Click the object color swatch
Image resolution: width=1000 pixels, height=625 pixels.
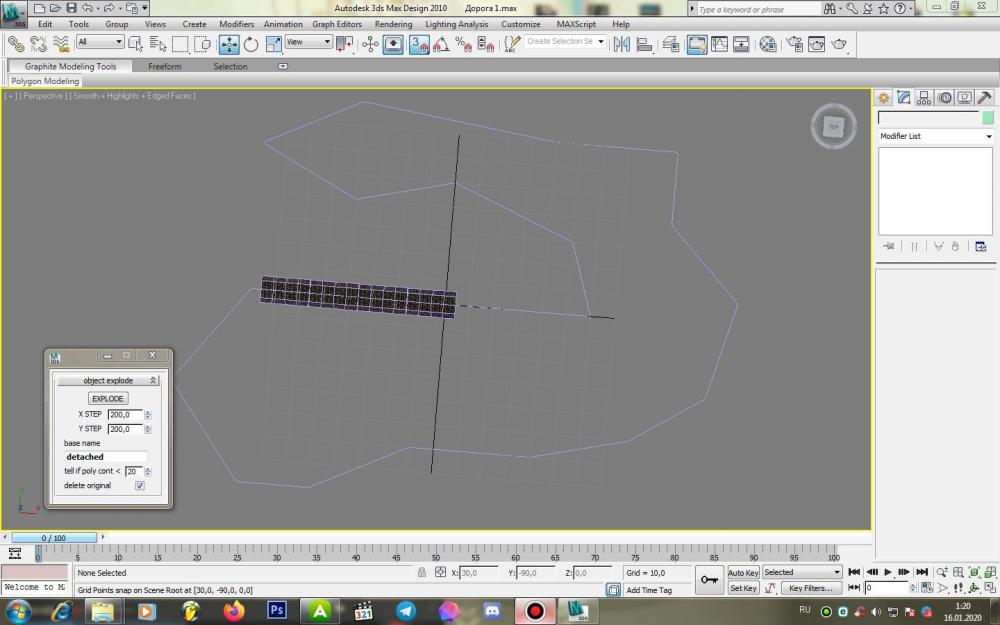pyautogui.click(x=988, y=117)
